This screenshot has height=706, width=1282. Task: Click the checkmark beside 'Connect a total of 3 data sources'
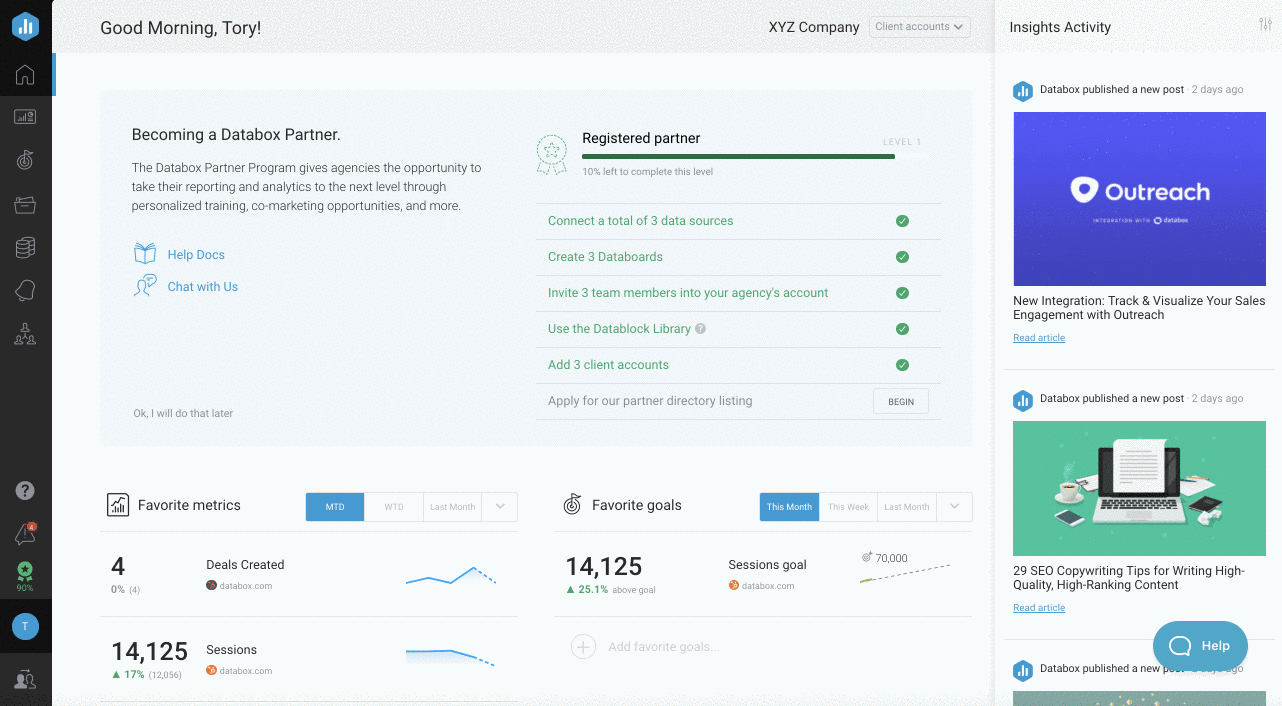[x=902, y=221]
